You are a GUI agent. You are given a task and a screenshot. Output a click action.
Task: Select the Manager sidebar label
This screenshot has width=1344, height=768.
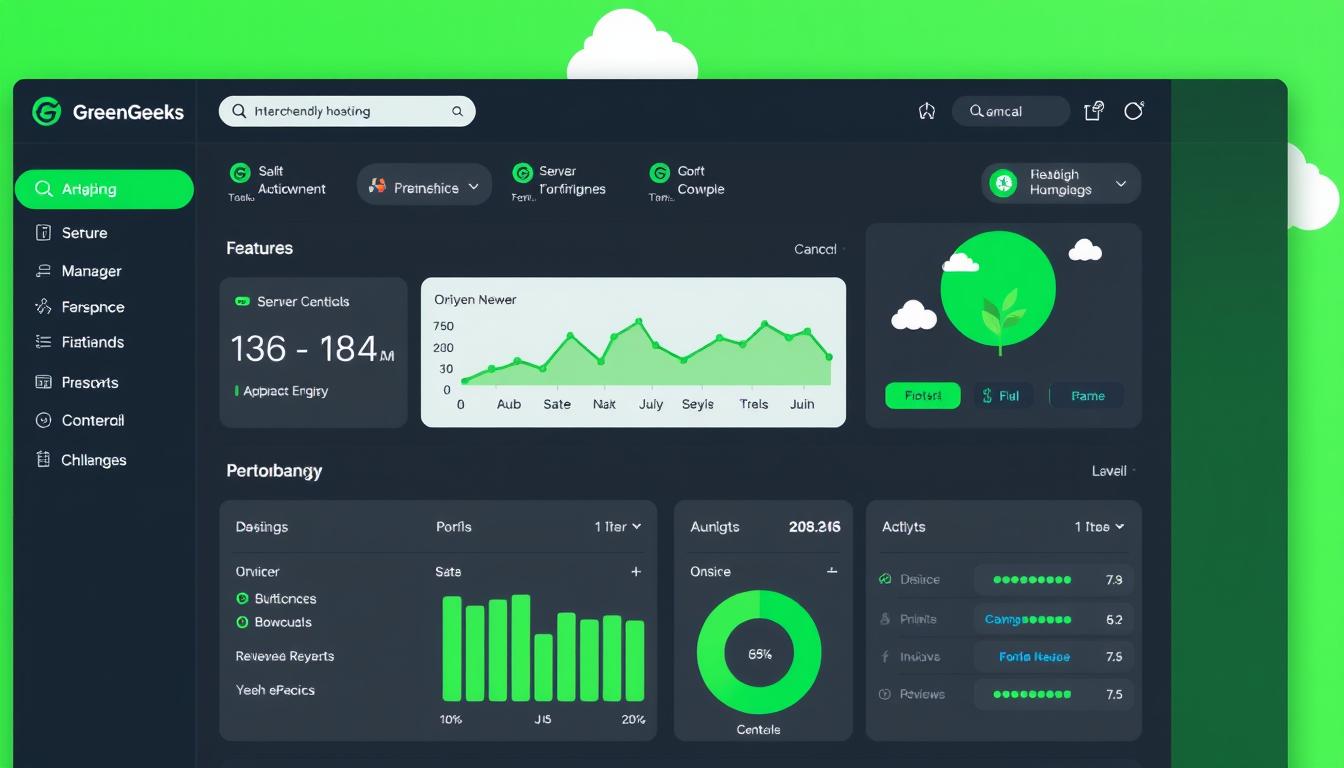tap(91, 271)
